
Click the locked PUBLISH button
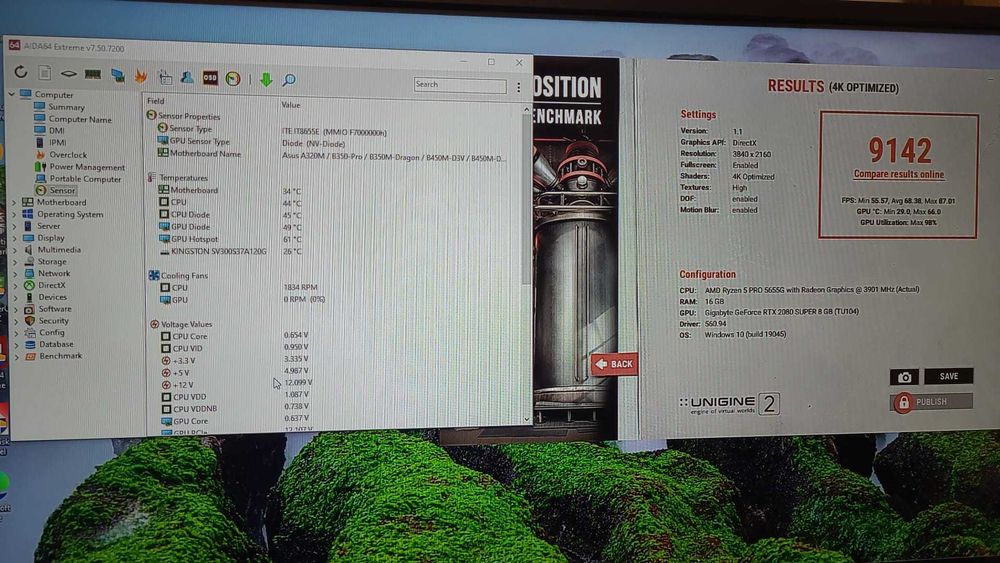[x=931, y=402]
